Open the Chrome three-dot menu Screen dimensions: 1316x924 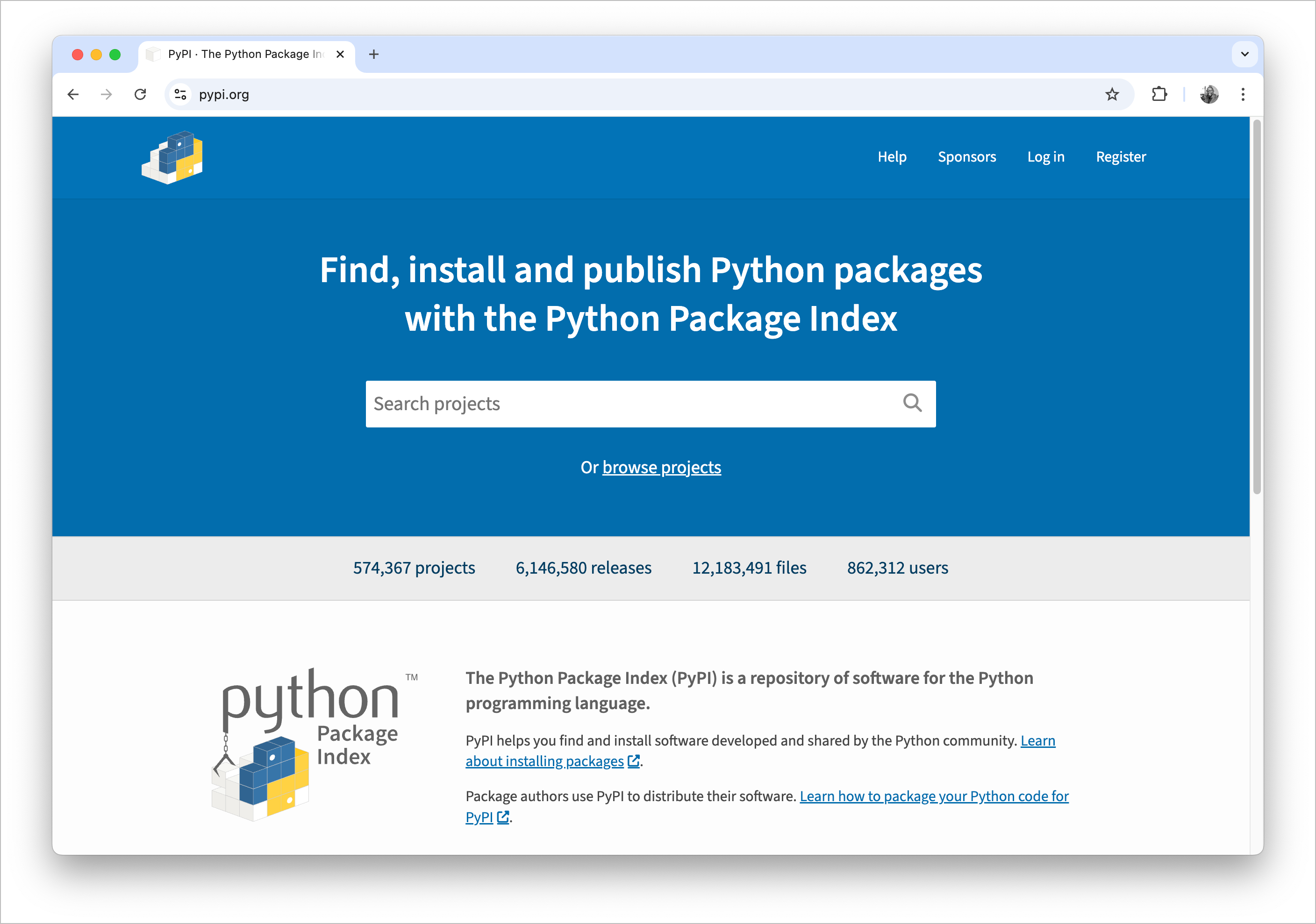[1243, 94]
